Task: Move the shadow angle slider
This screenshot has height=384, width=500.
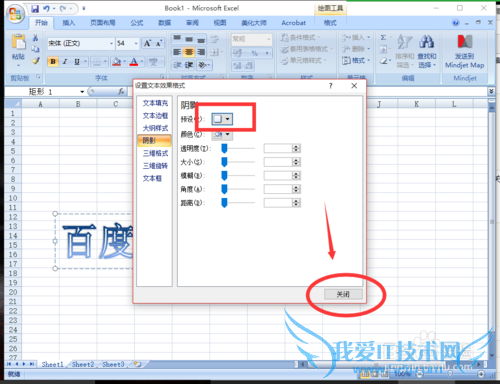Action: coord(224,189)
